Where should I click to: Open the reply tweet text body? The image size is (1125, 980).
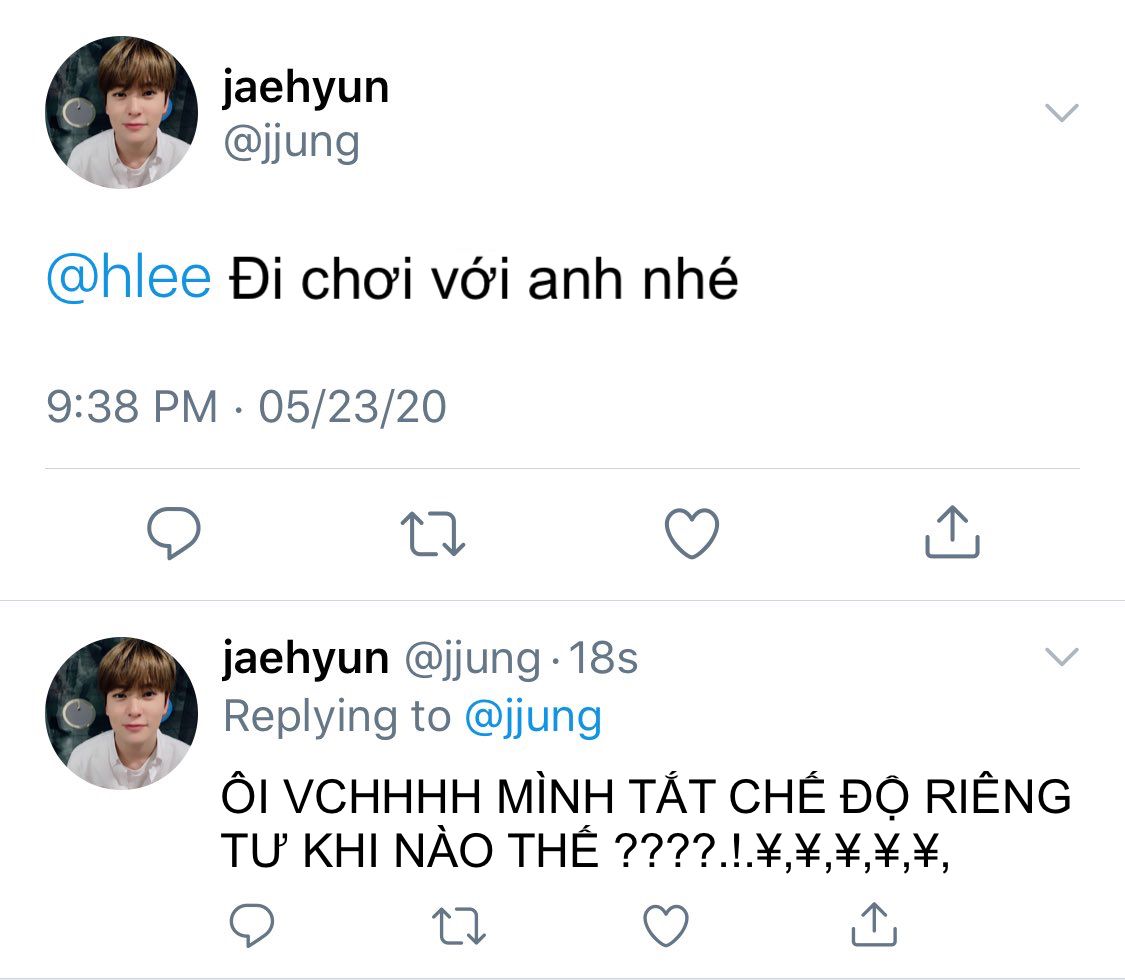tap(645, 822)
